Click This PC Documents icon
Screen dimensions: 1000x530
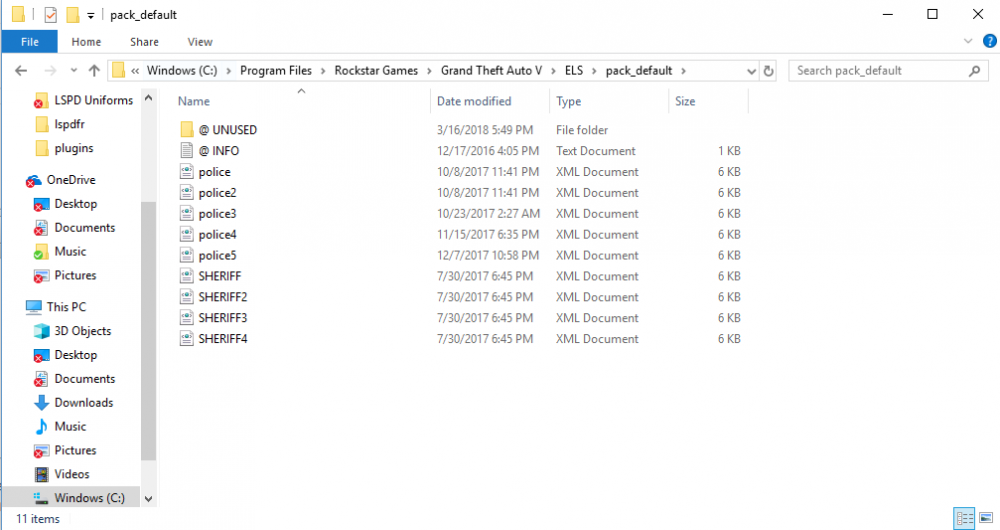click(41, 379)
